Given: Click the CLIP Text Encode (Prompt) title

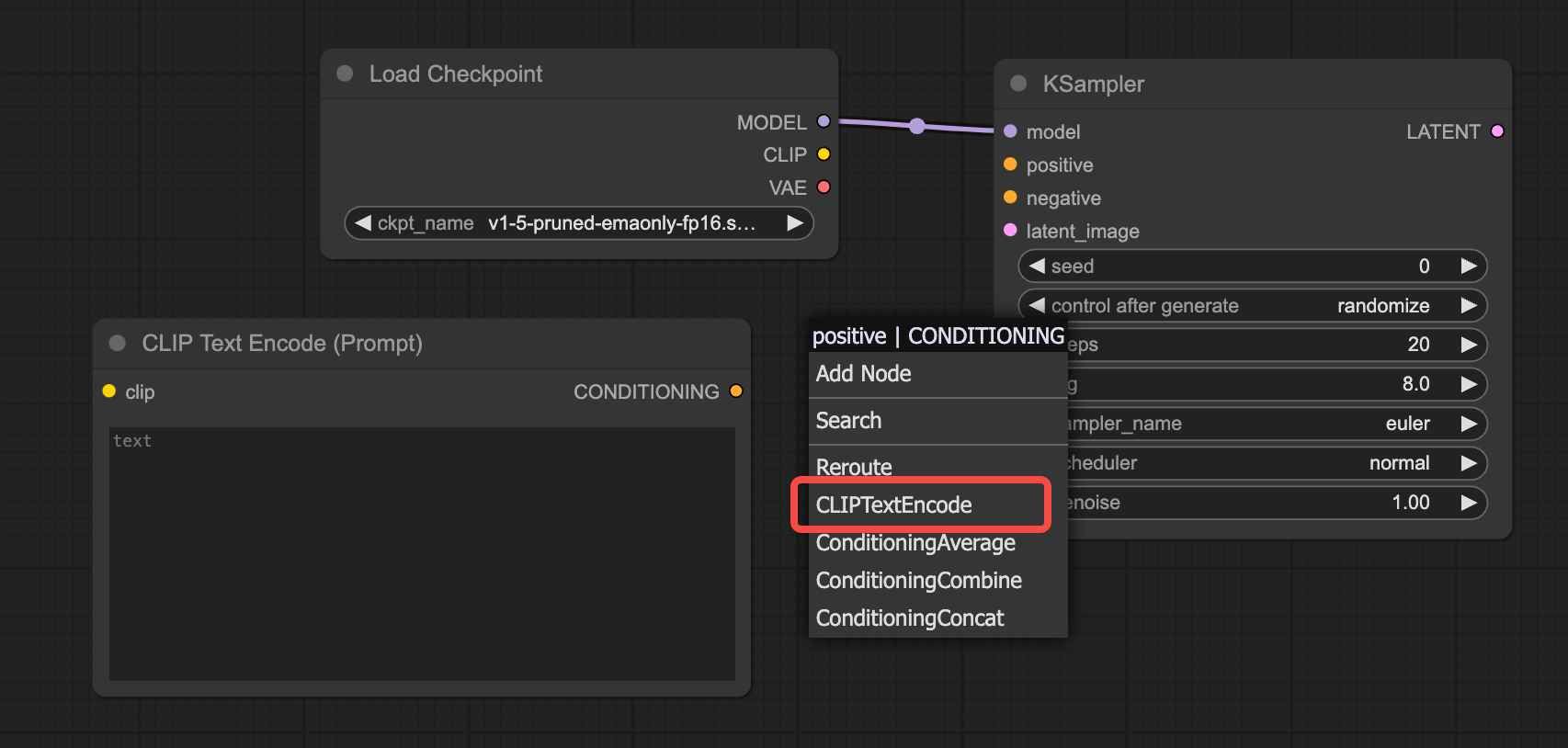Looking at the screenshot, I should (282, 343).
